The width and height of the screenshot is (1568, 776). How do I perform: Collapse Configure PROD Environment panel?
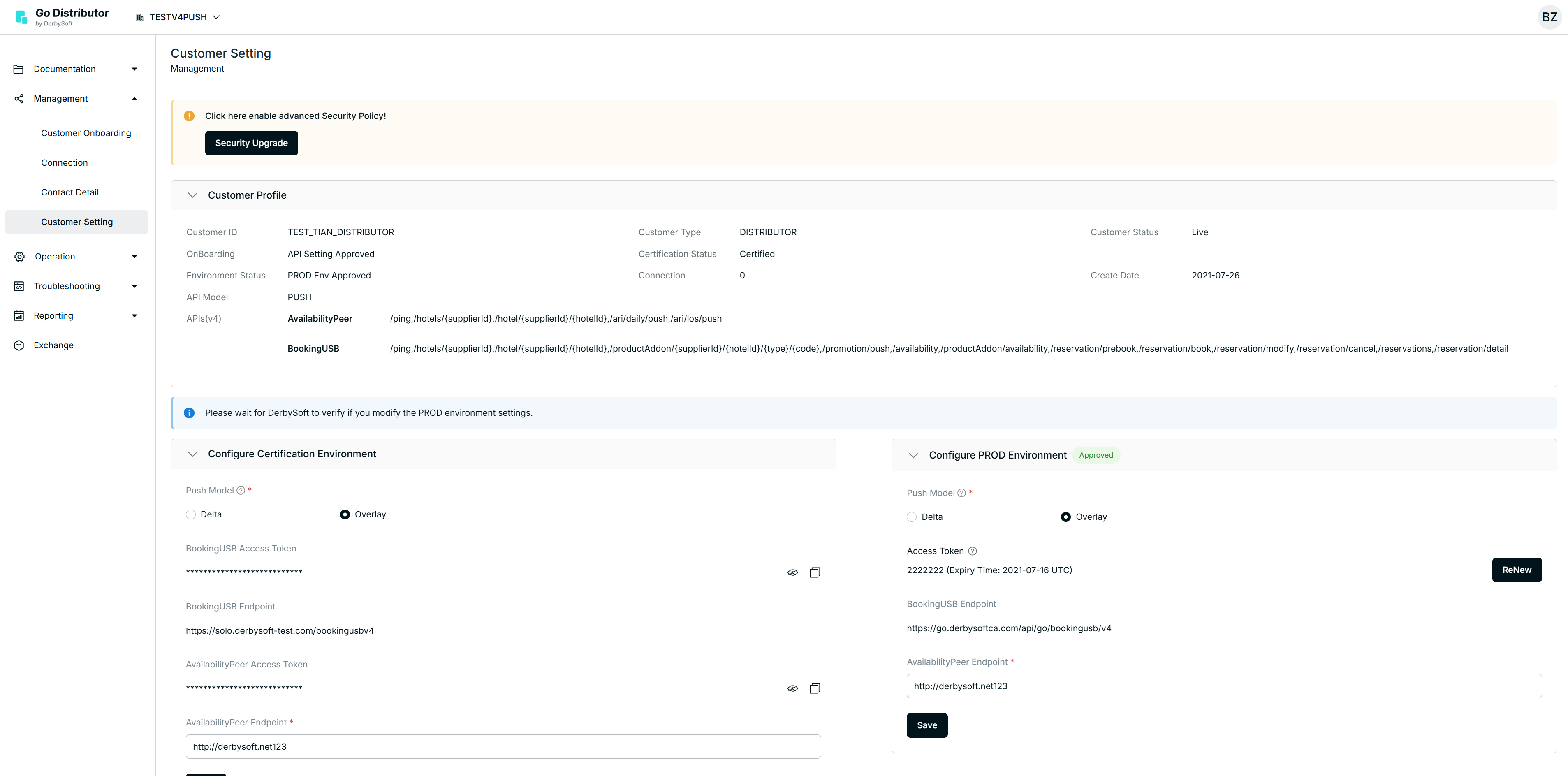click(x=913, y=455)
